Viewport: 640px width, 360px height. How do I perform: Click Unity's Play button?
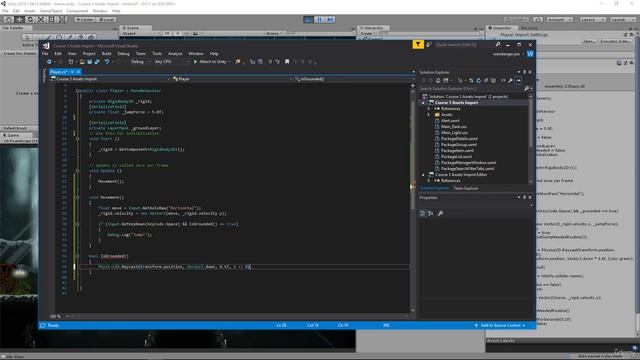(309, 19)
